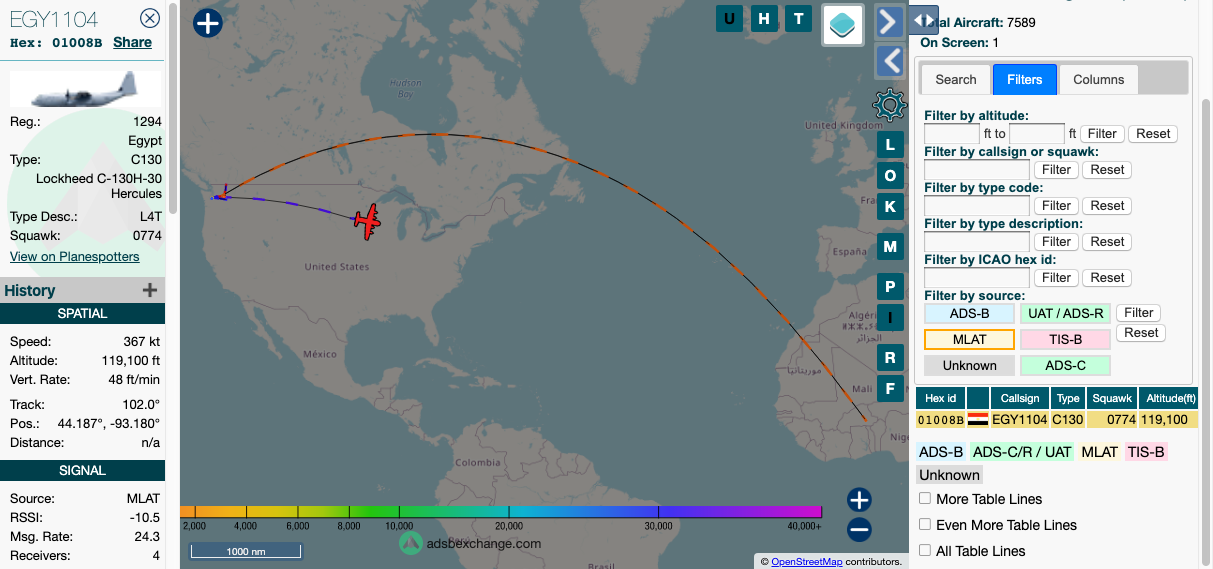Apply the type code Filter button

coord(1057,205)
